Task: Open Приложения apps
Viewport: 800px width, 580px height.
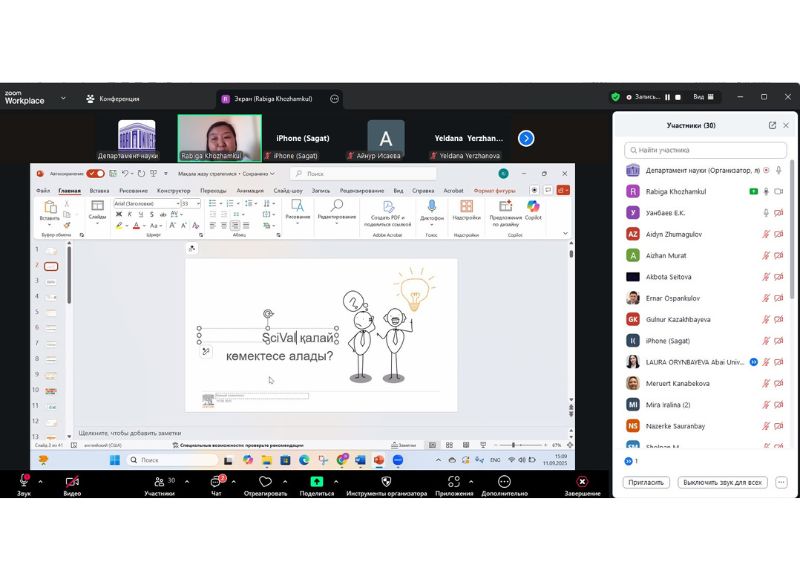Action: click(x=454, y=482)
